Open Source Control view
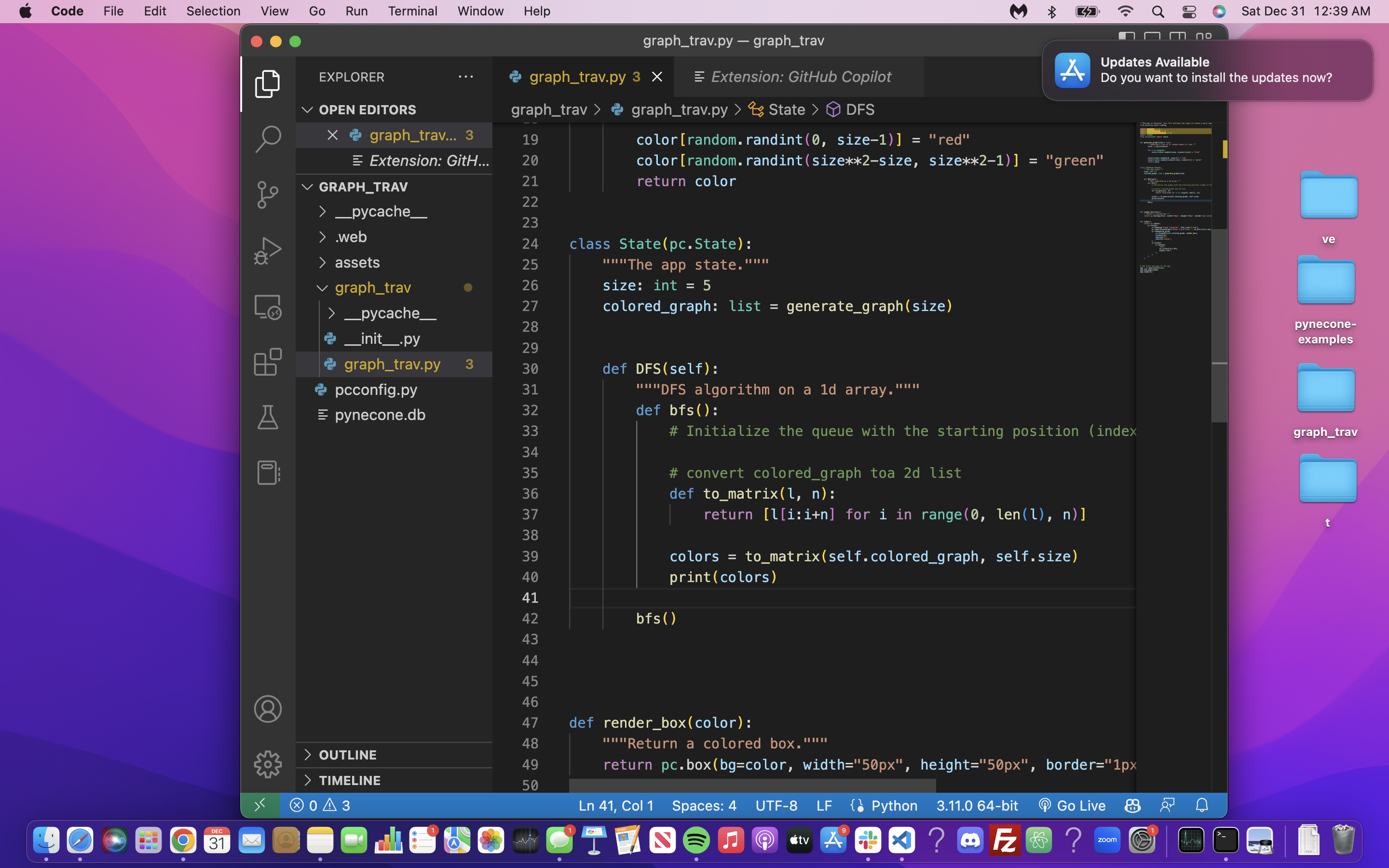The width and height of the screenshot is (1389, 868). 268,195
